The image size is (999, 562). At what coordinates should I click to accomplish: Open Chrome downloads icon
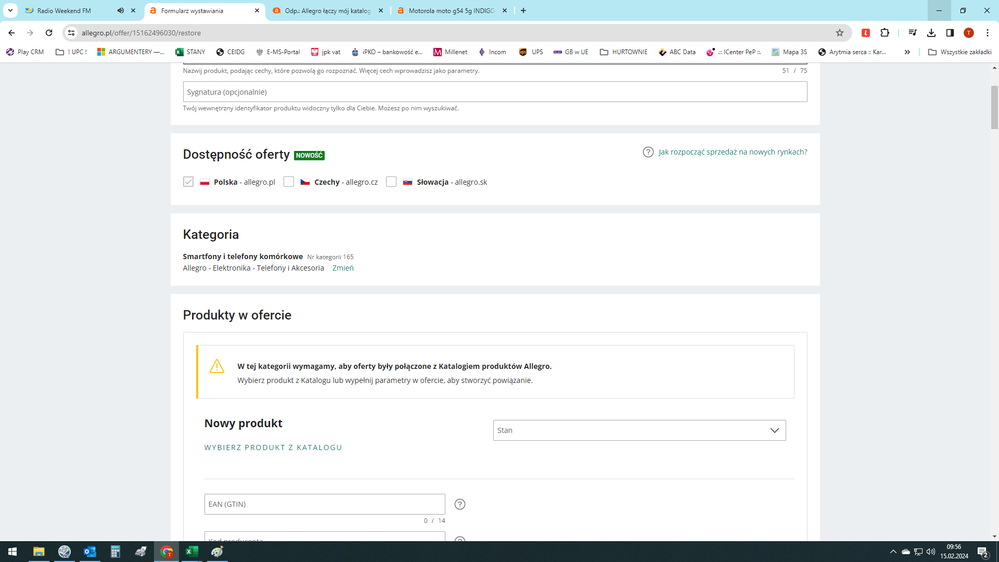[931, 32]
